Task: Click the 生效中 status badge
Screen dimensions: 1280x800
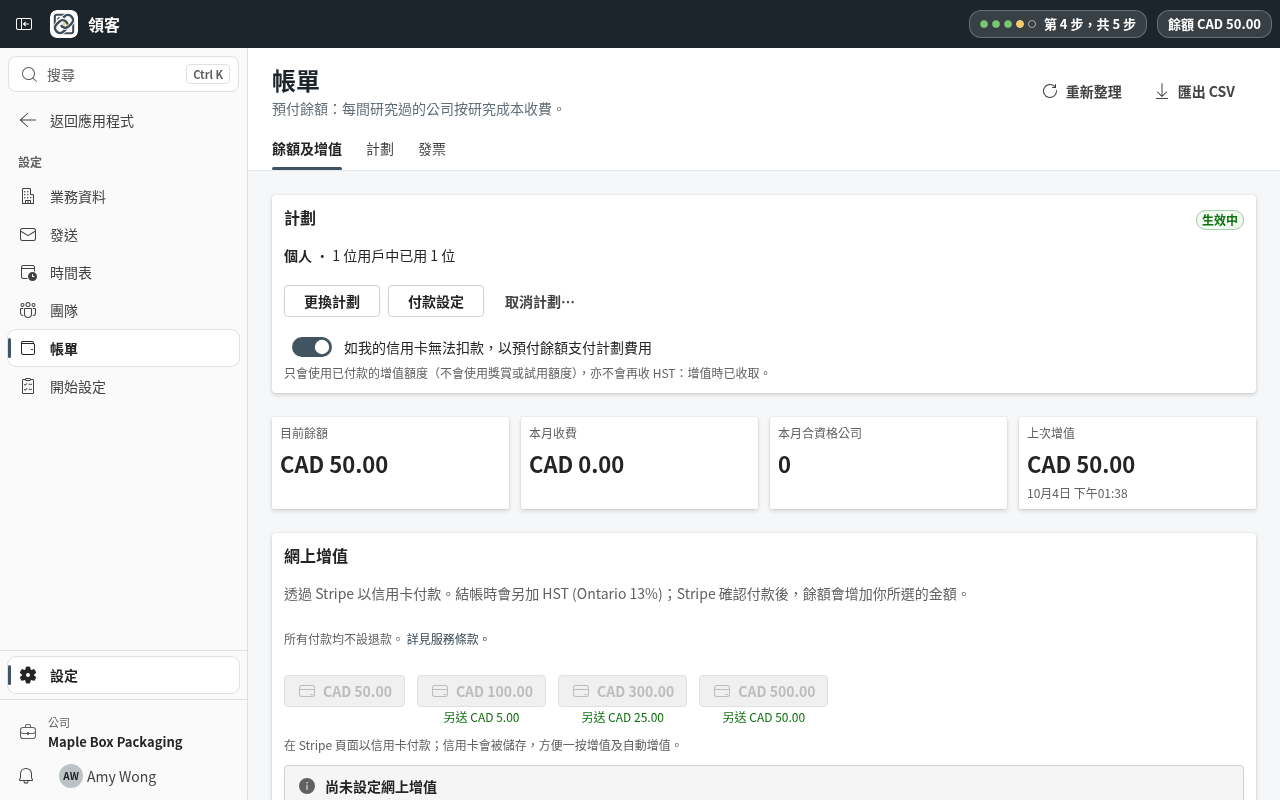Action: tap(1220, 220)
